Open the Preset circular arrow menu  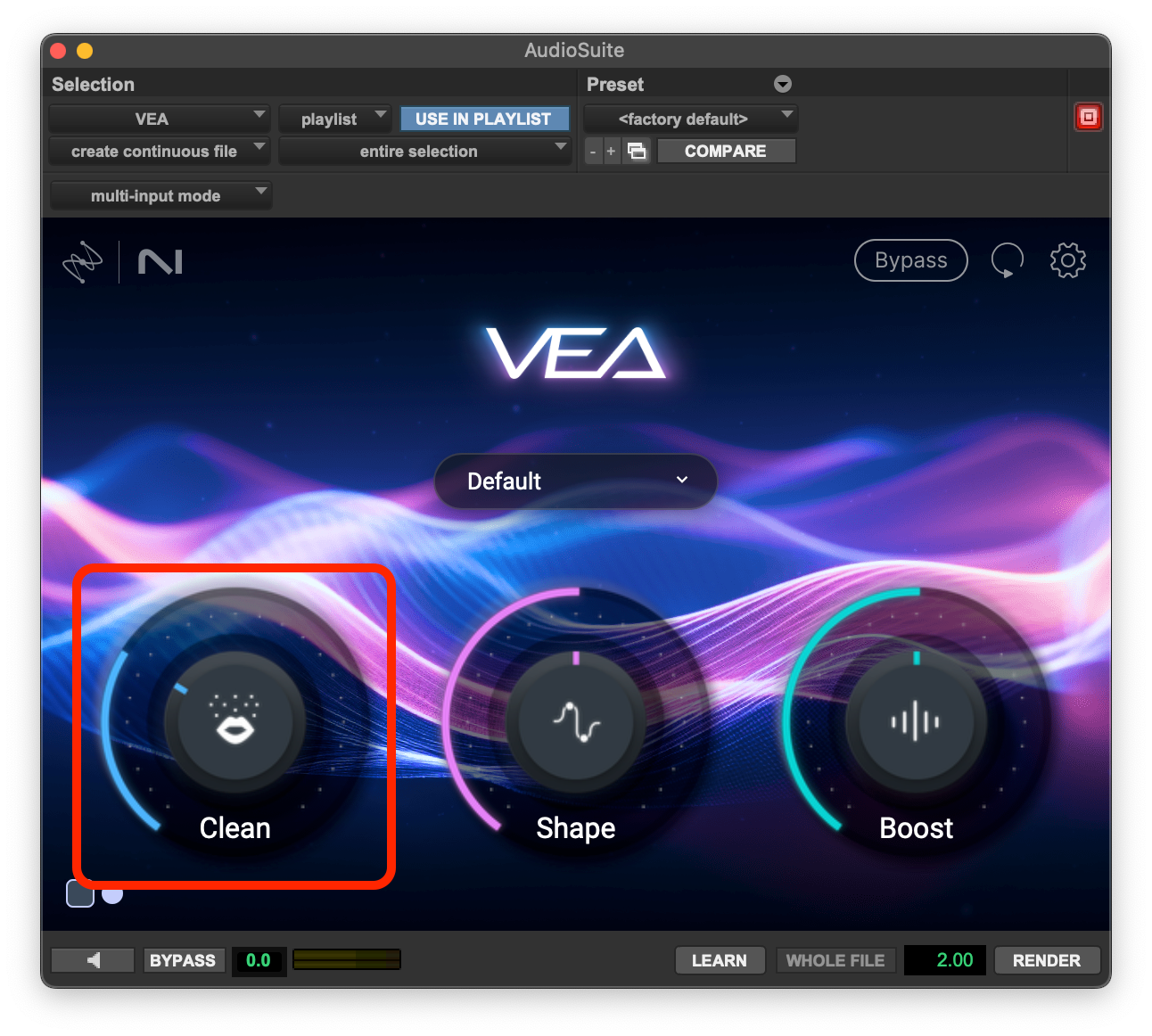coord(783,84)
